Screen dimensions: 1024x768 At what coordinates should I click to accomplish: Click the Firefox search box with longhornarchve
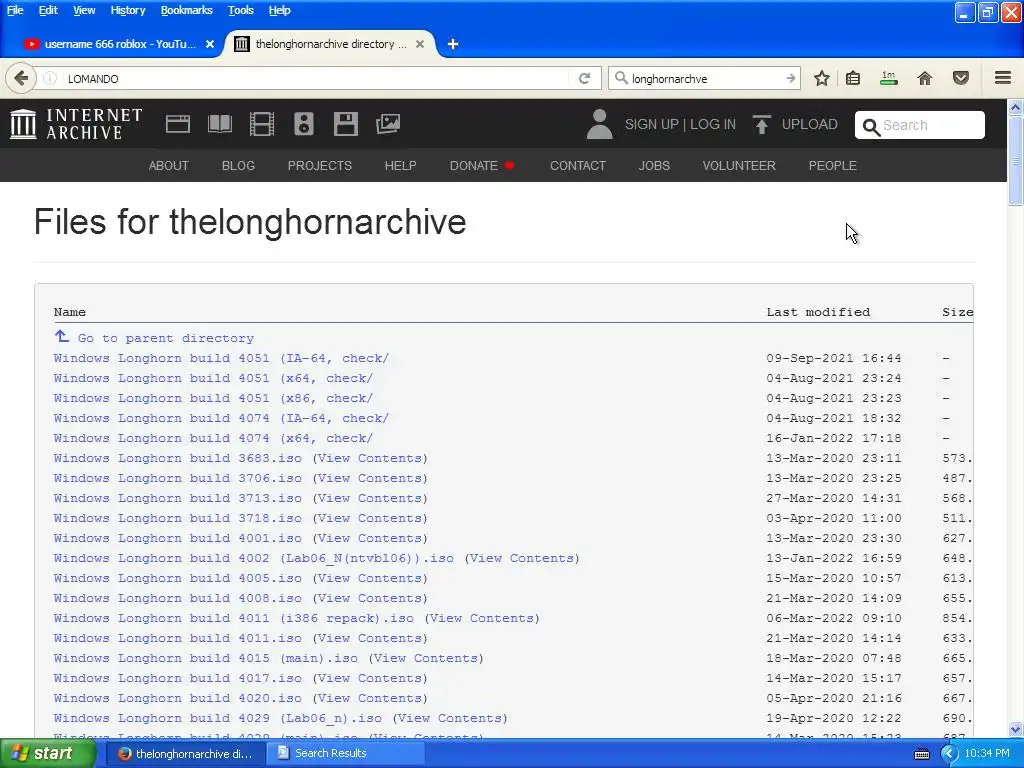click(705, 78)
